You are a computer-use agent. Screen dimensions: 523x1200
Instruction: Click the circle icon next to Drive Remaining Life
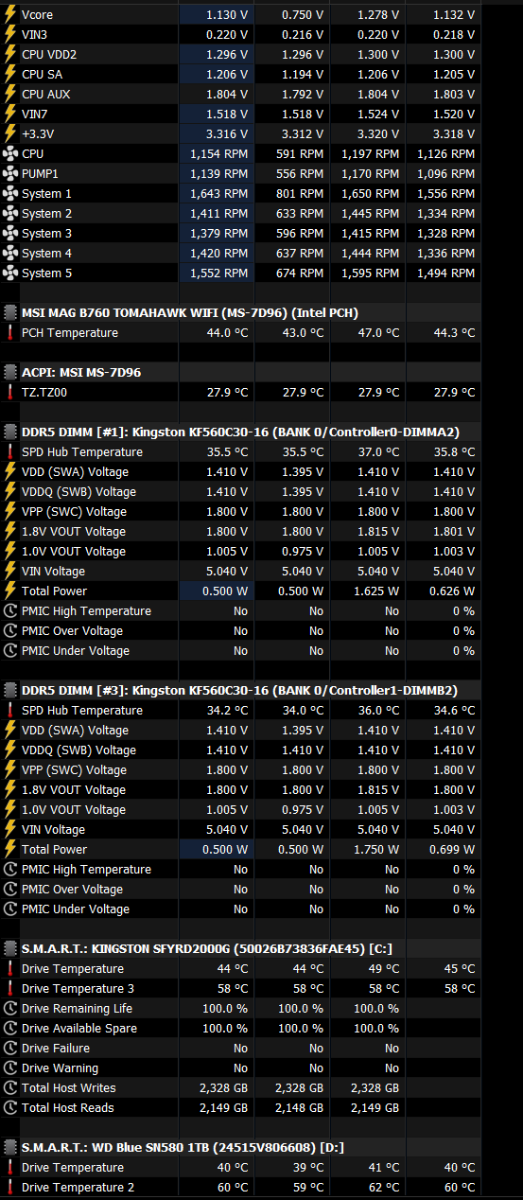pyautogui.click(x=10, y=1008)
